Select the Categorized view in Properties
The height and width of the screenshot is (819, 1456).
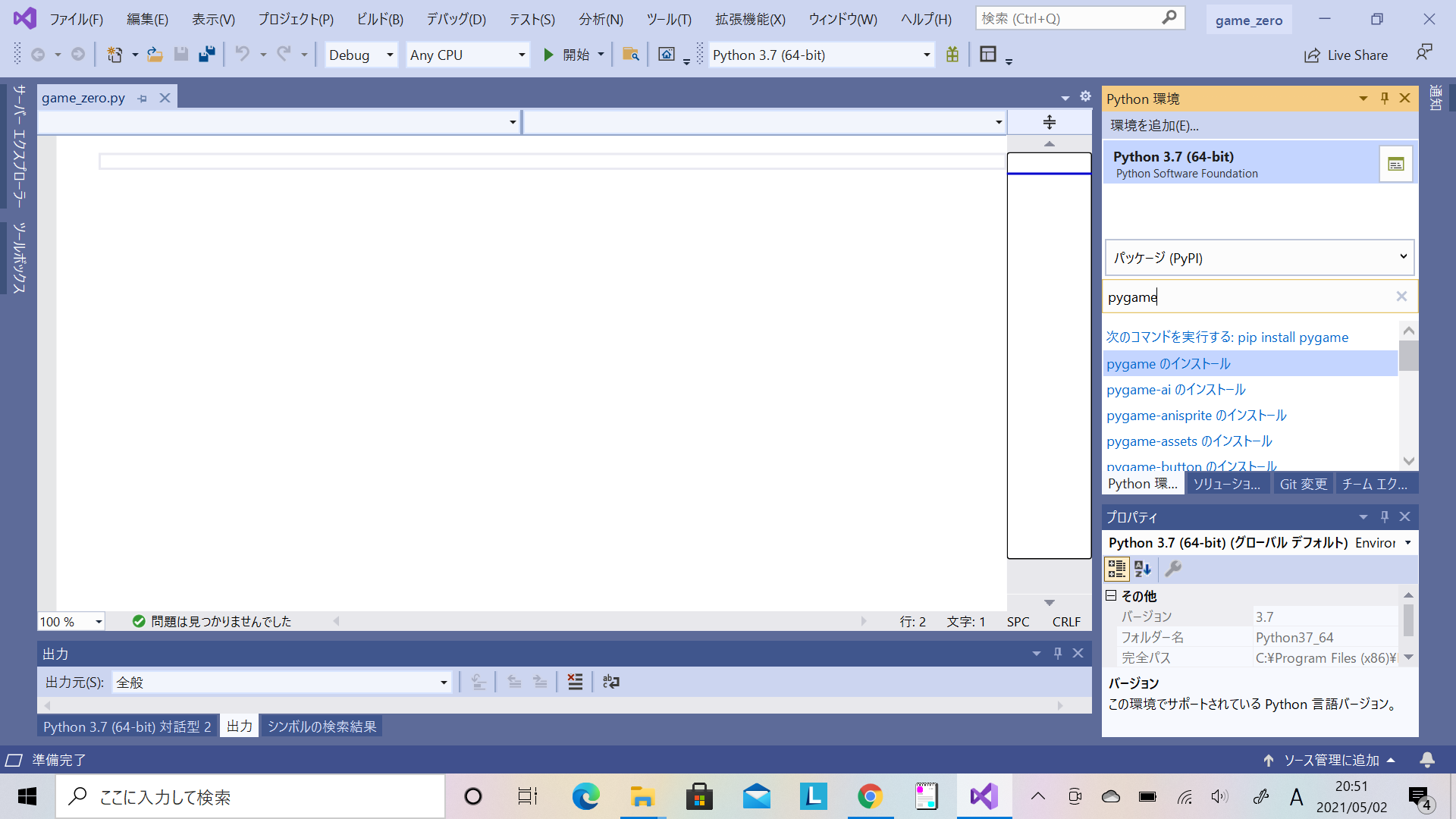1116,569
